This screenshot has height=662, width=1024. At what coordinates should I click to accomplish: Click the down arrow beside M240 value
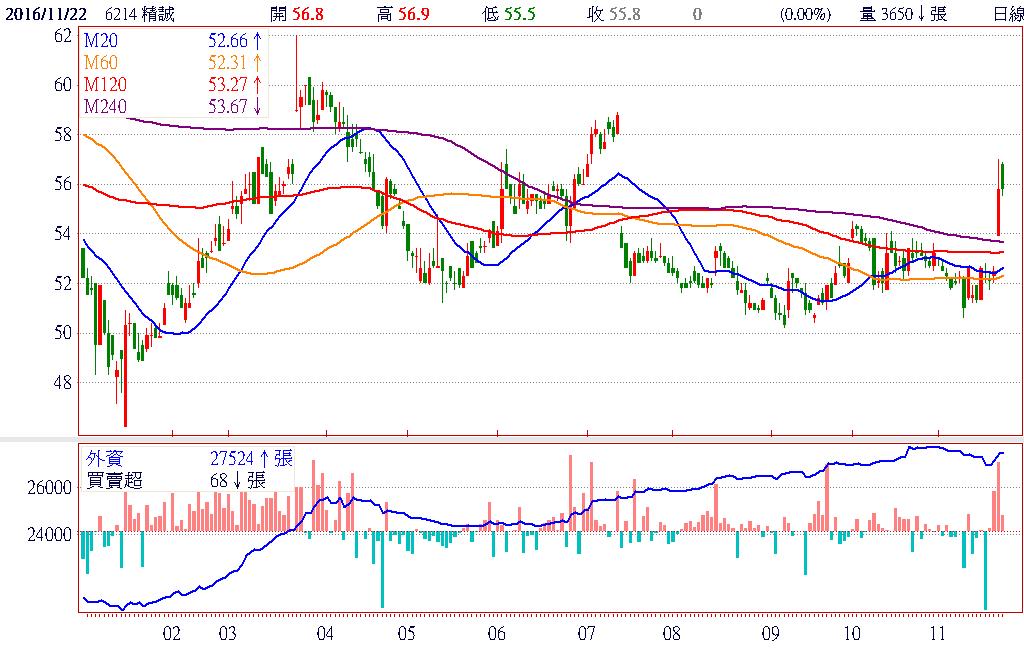(x=257, y=106)
